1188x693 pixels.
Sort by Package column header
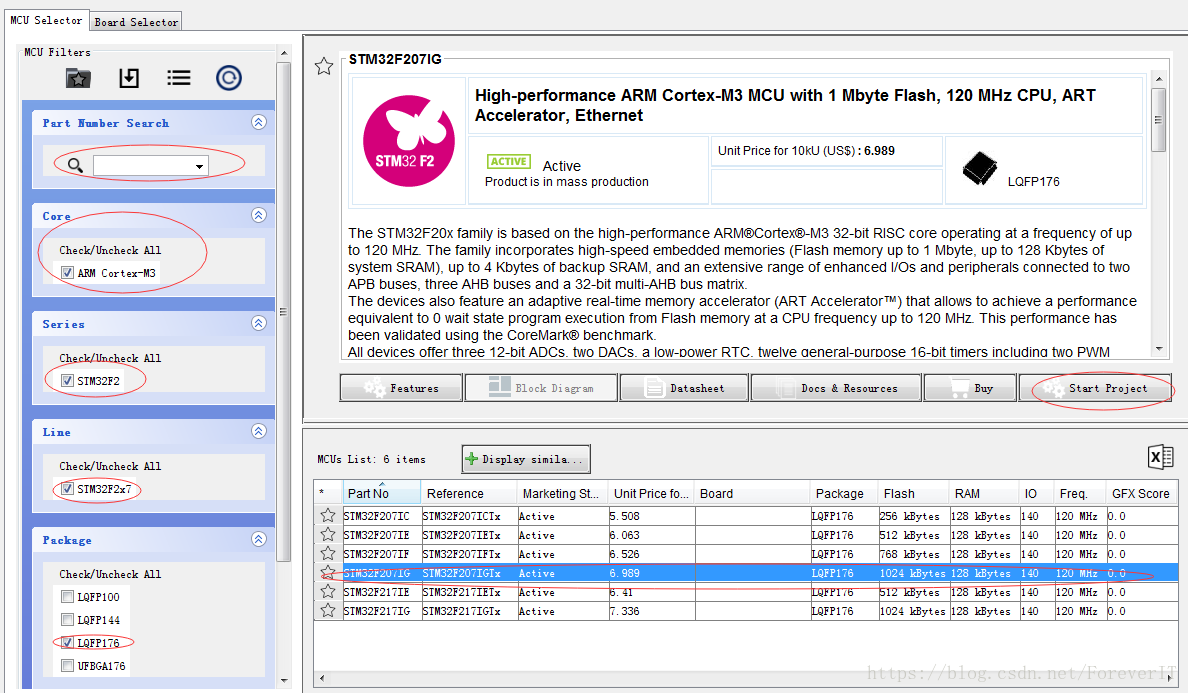coord(844,493)
